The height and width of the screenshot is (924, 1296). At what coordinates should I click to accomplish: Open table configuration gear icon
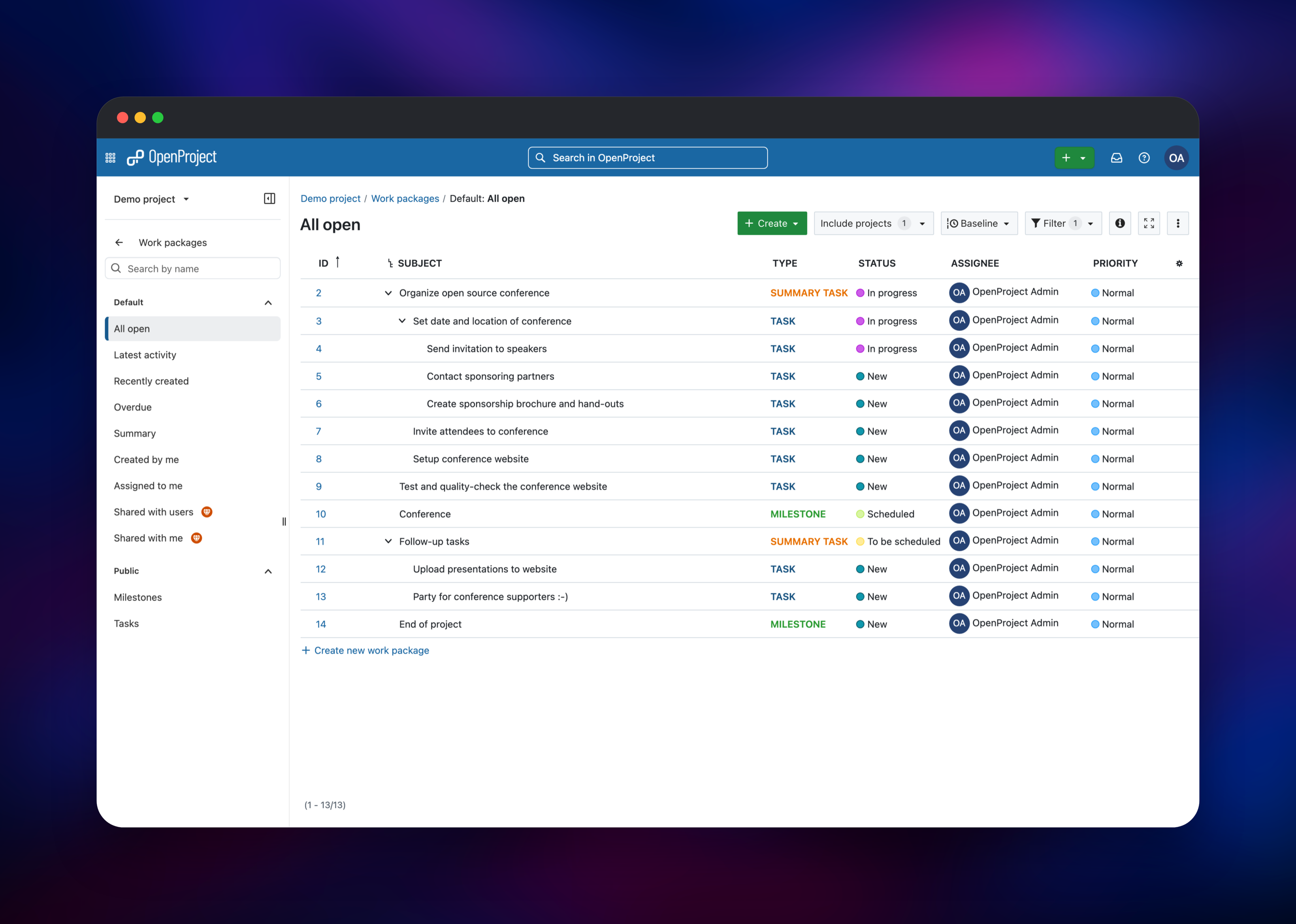coord(1179,264)
